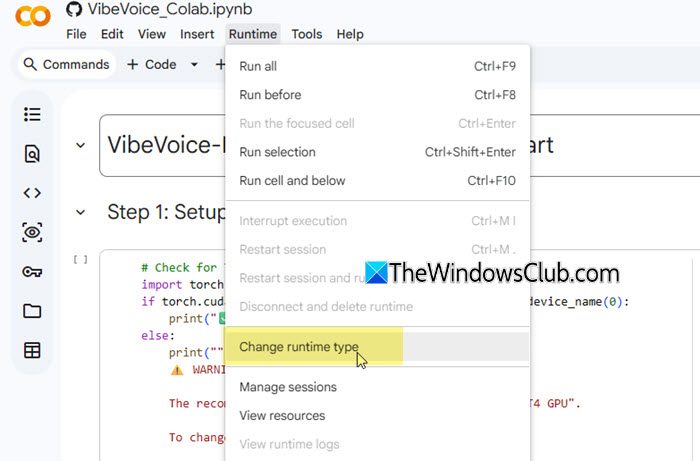Choose Change runtime type

click(378, 347)
